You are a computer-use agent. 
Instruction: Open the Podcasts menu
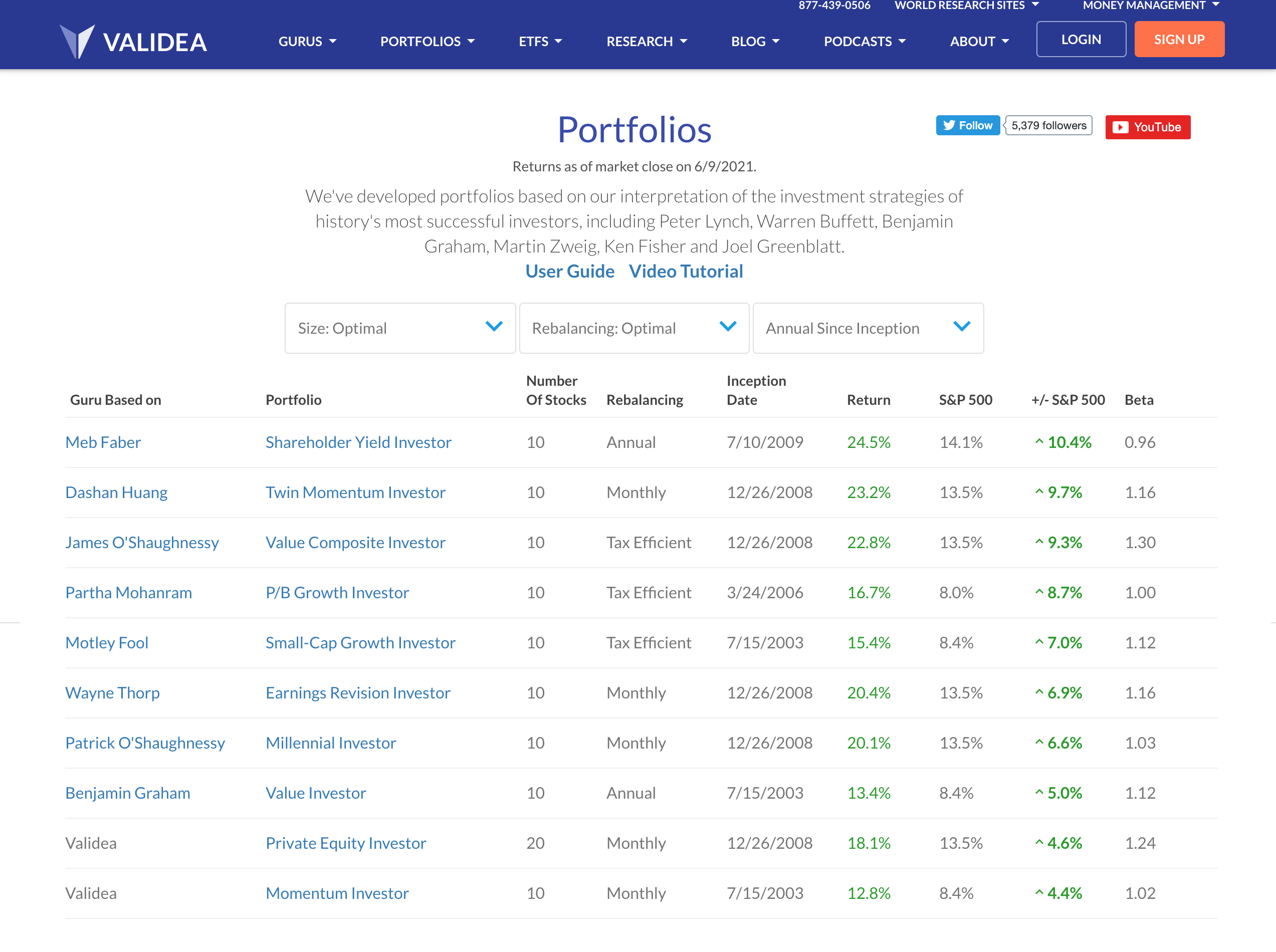(865, 42)
